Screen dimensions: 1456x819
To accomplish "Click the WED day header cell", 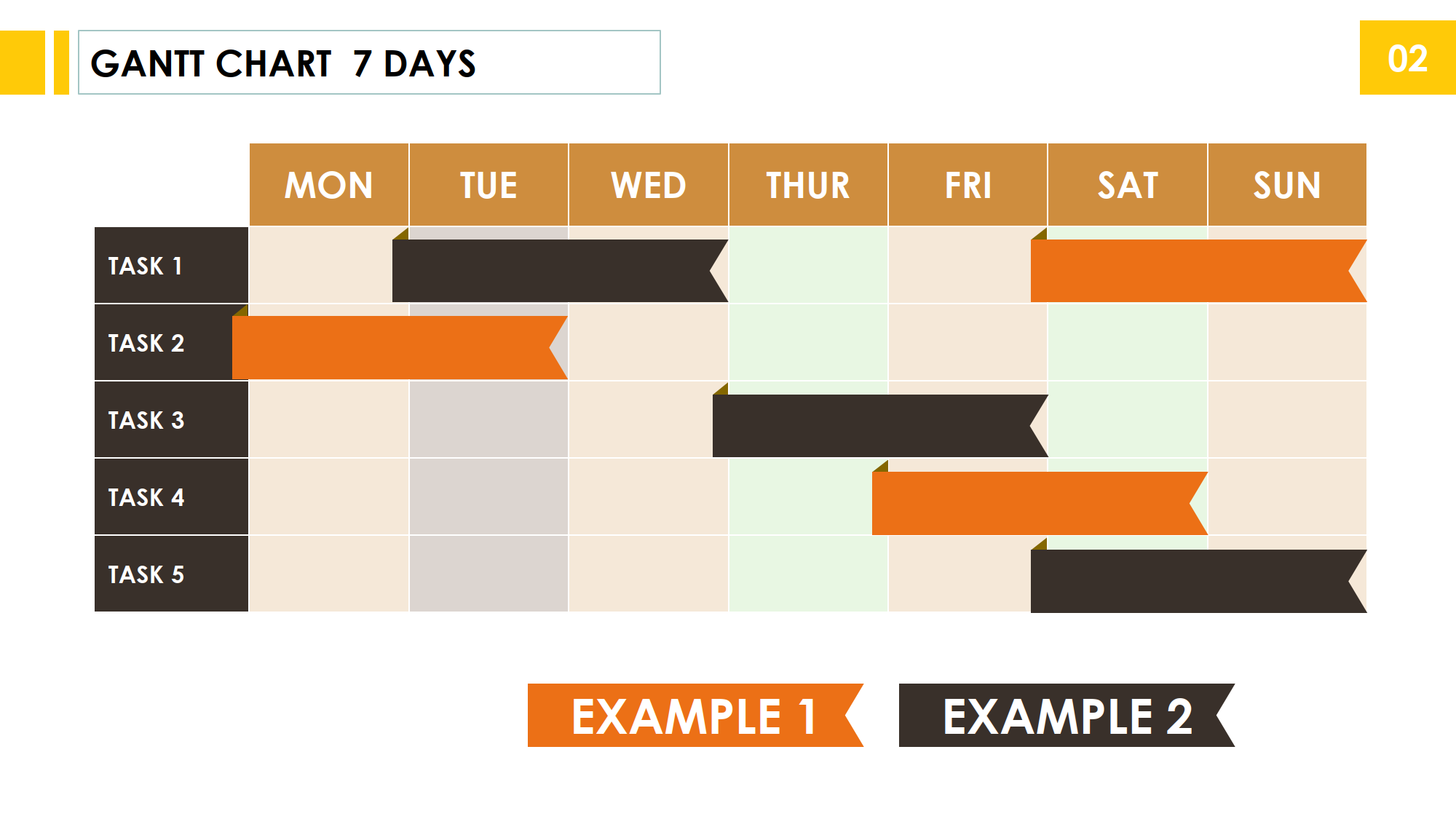I will coord(649,185).
